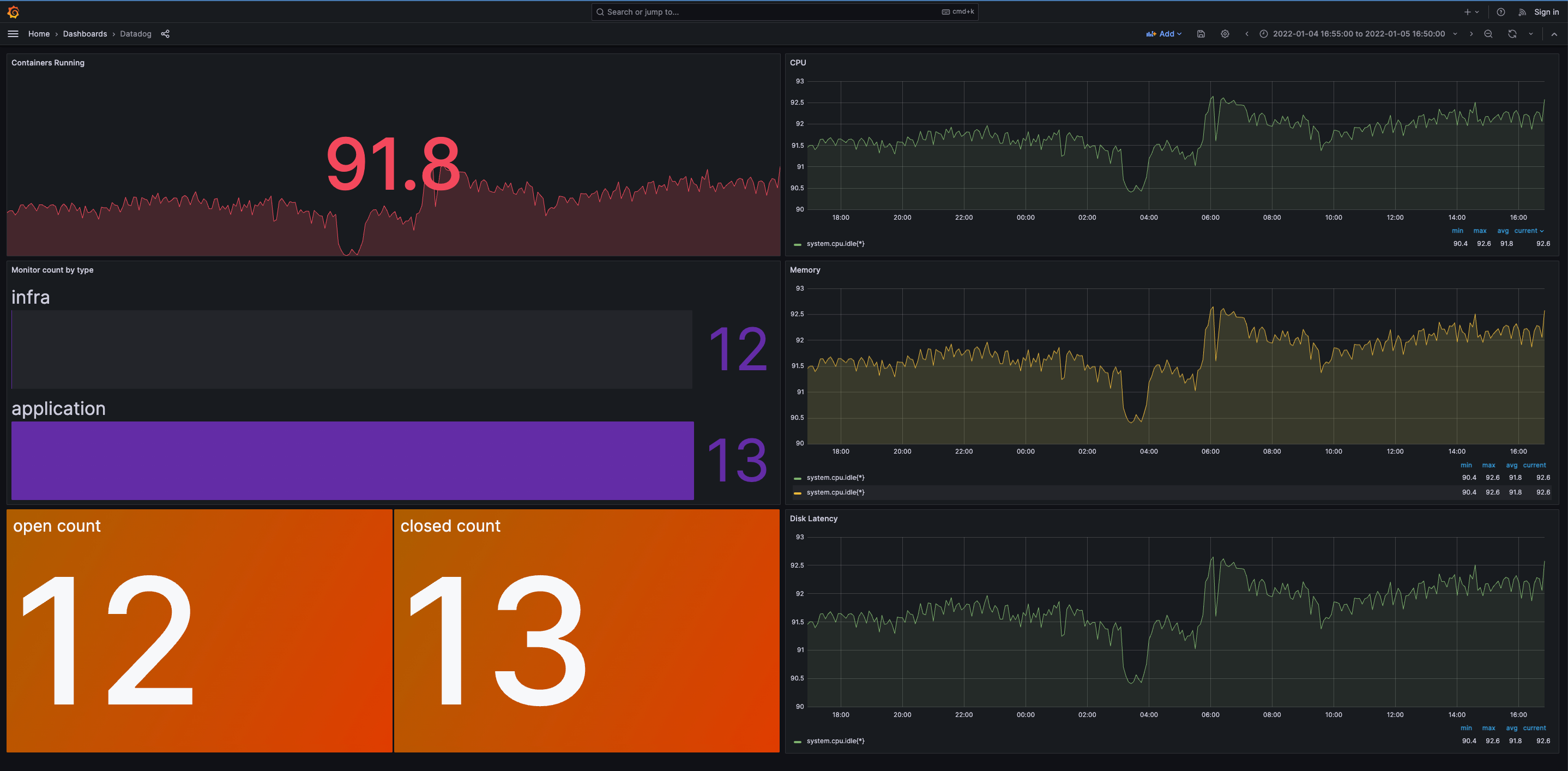Screen dimensions: 1568x771
Task: Shift time range back with left arrow
Action: [1247, 33]
